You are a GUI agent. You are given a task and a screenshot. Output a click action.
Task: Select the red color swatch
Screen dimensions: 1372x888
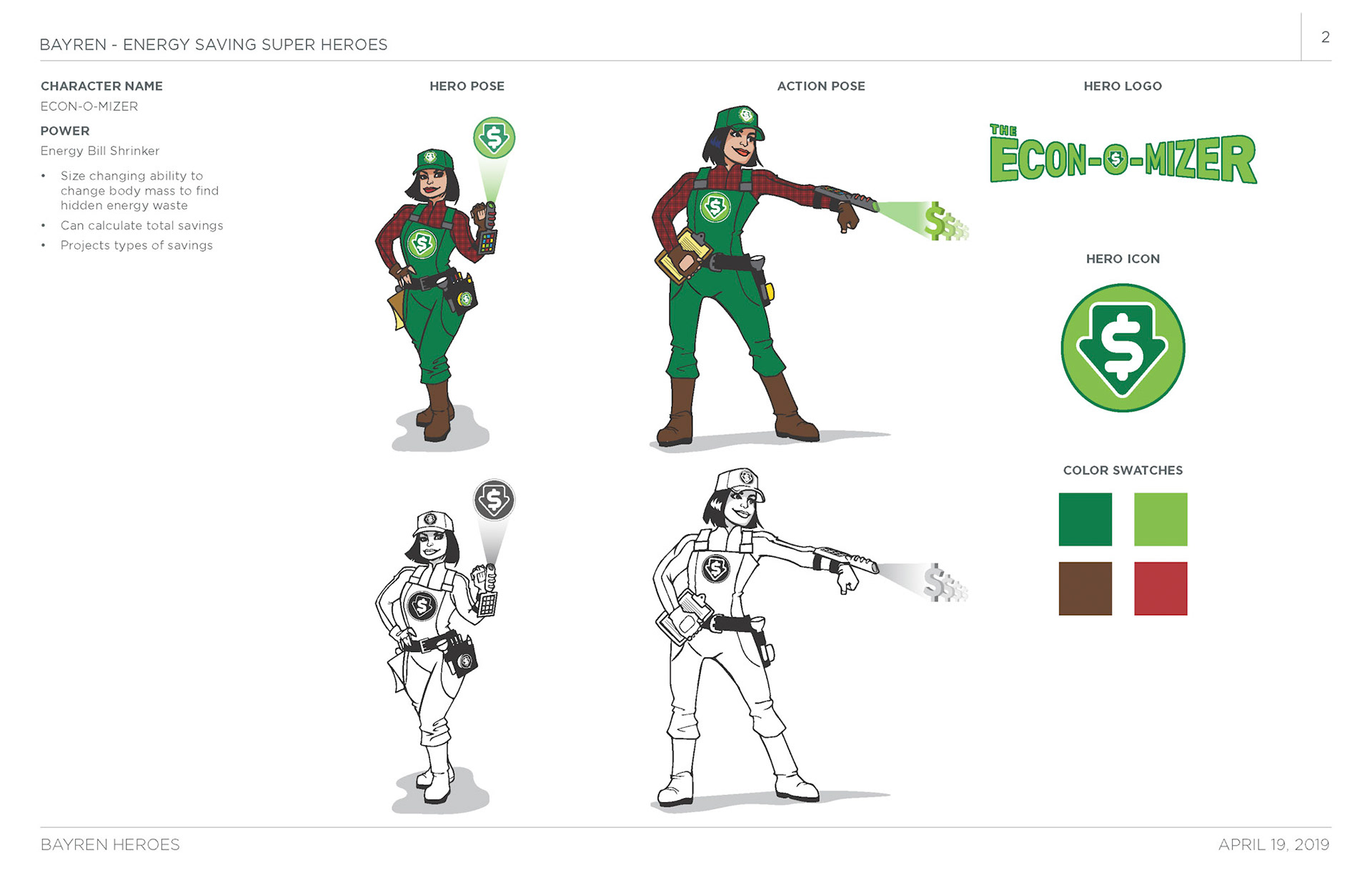(1160, 588)
